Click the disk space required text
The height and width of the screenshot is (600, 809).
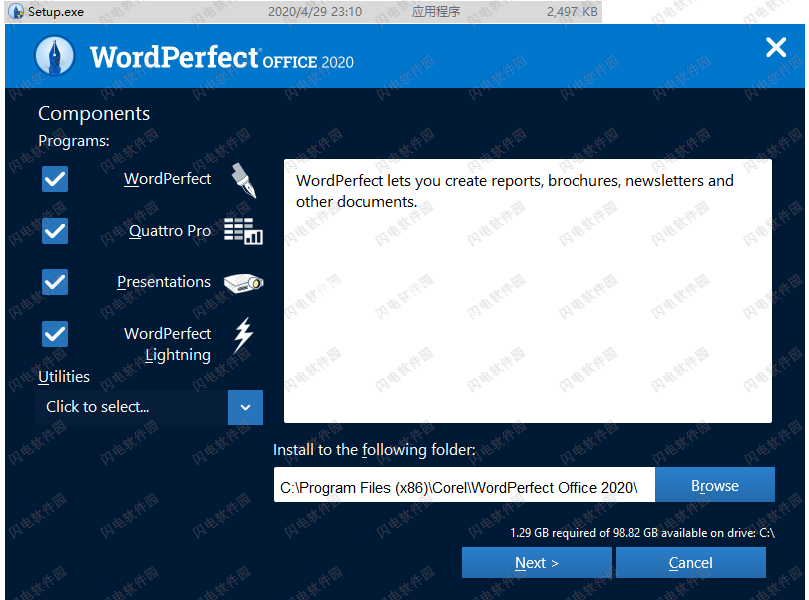pyautogui.click(x=642, y=532)
